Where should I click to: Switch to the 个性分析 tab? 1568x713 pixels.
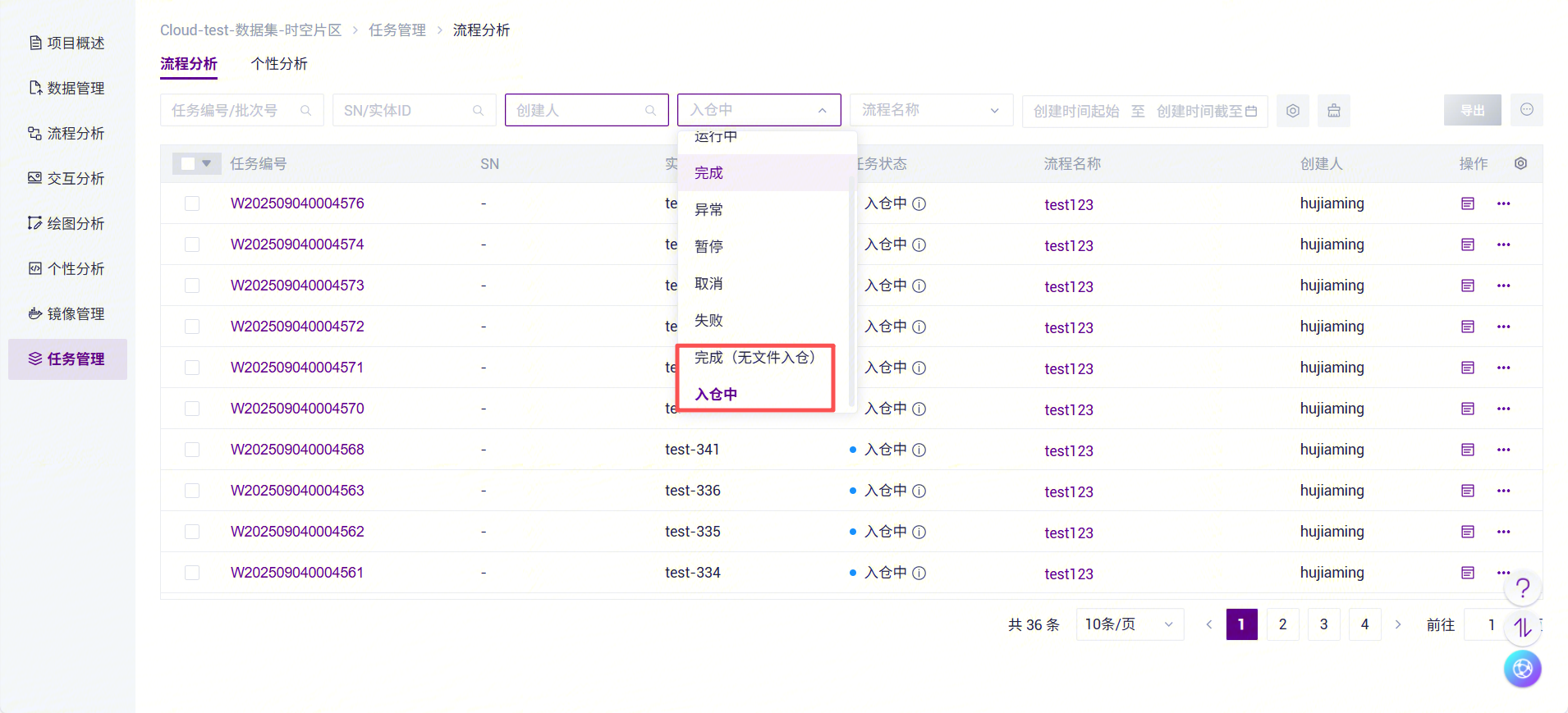point(279,63)
